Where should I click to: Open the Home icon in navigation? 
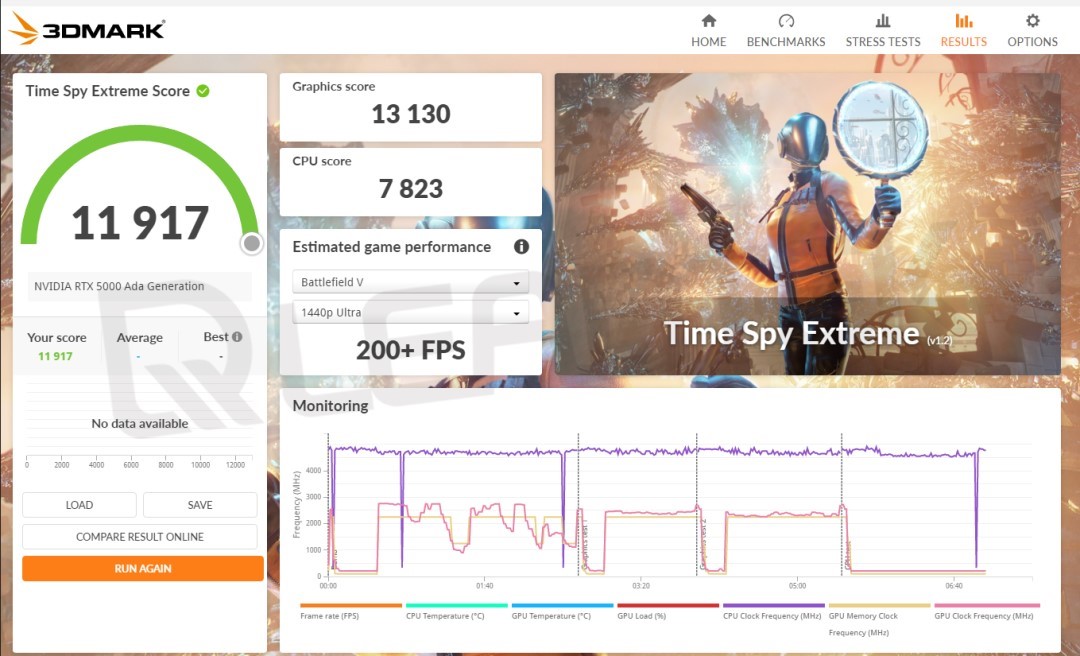coord(709,21)
